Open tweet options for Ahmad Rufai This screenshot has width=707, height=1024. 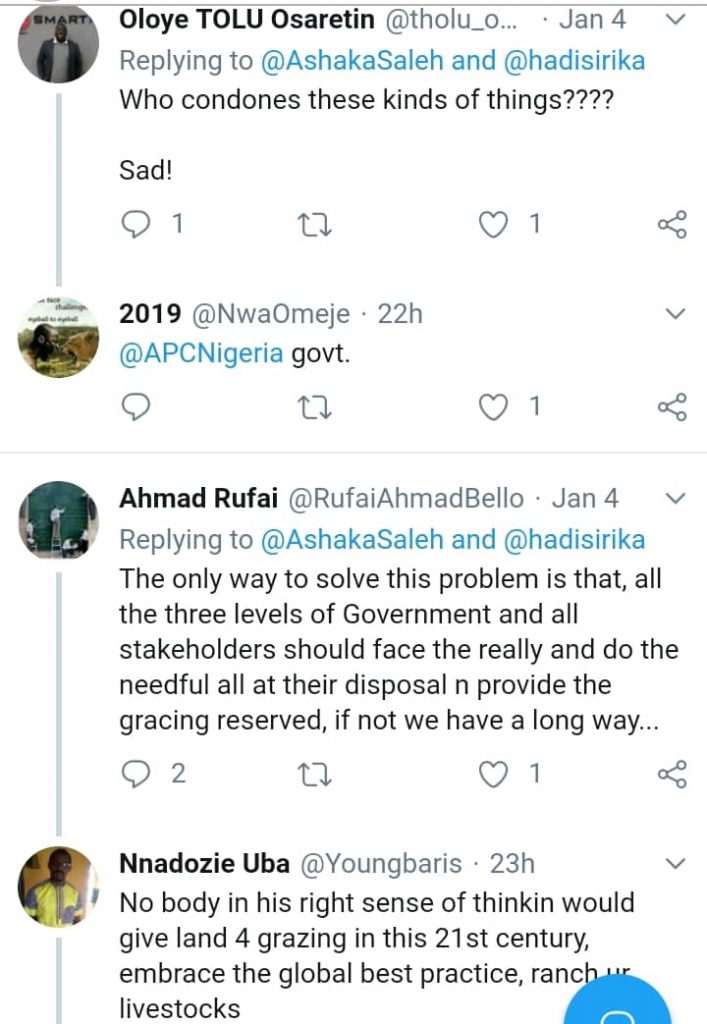point(676,498)
